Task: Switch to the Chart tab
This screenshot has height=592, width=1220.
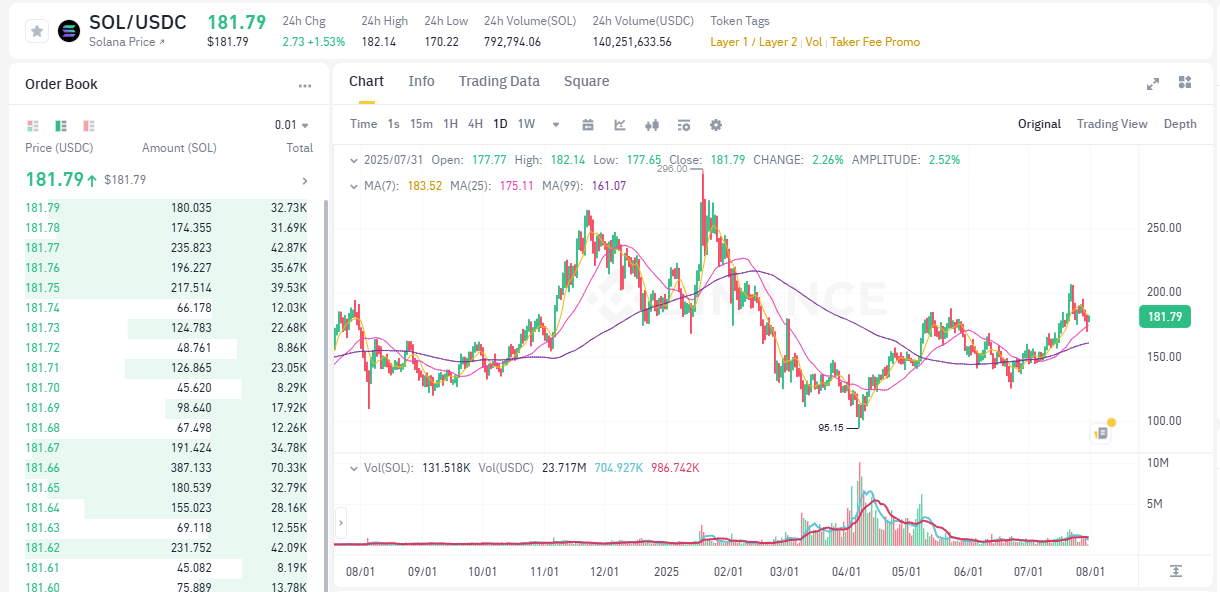Action: click(x=366, y=81)
